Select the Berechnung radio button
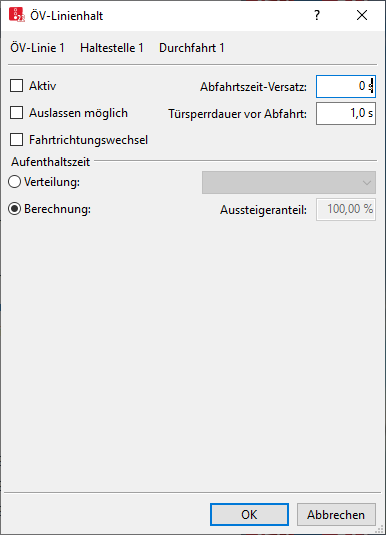386x535 pixels. pyautogui.click(x=15, y=209)
